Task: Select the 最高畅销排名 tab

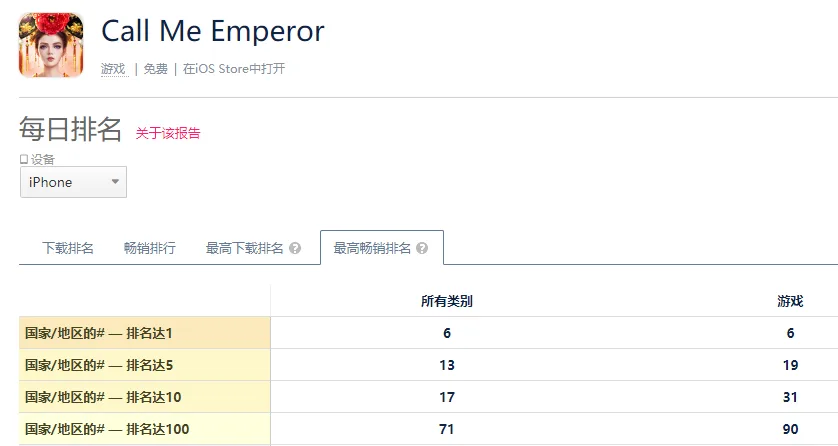Action: [x=372, y=248]
